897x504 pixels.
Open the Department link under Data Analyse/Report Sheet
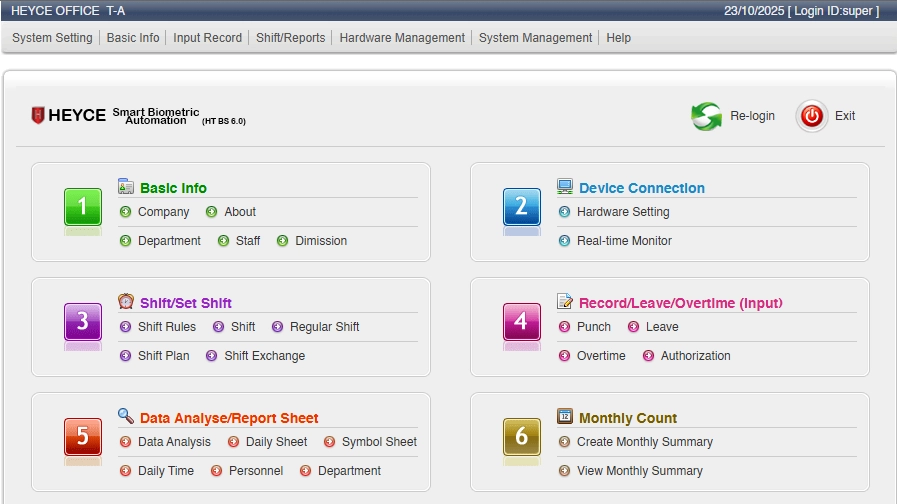coord(350,471)
